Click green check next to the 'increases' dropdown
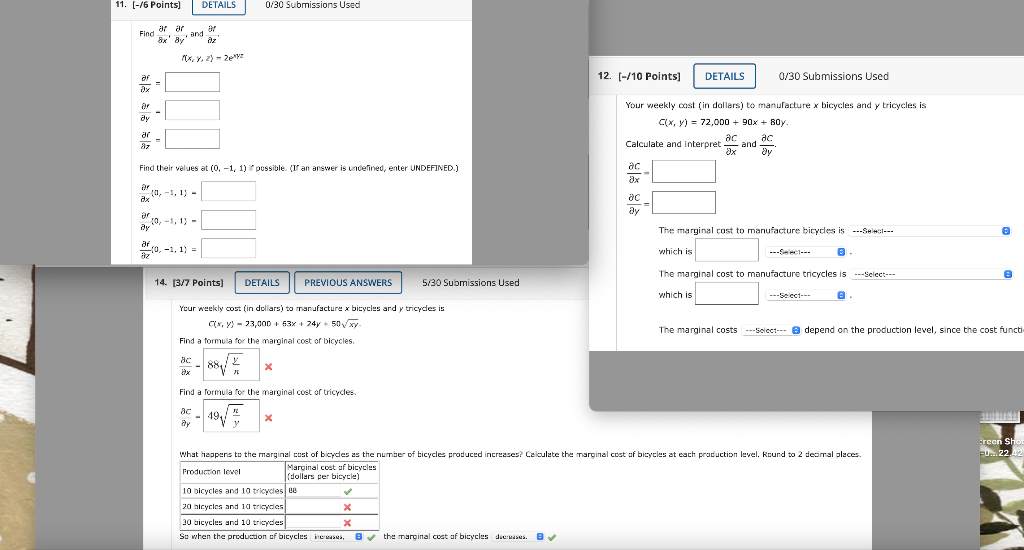This screenshot has width=1024, height=550. pos(371,538)
